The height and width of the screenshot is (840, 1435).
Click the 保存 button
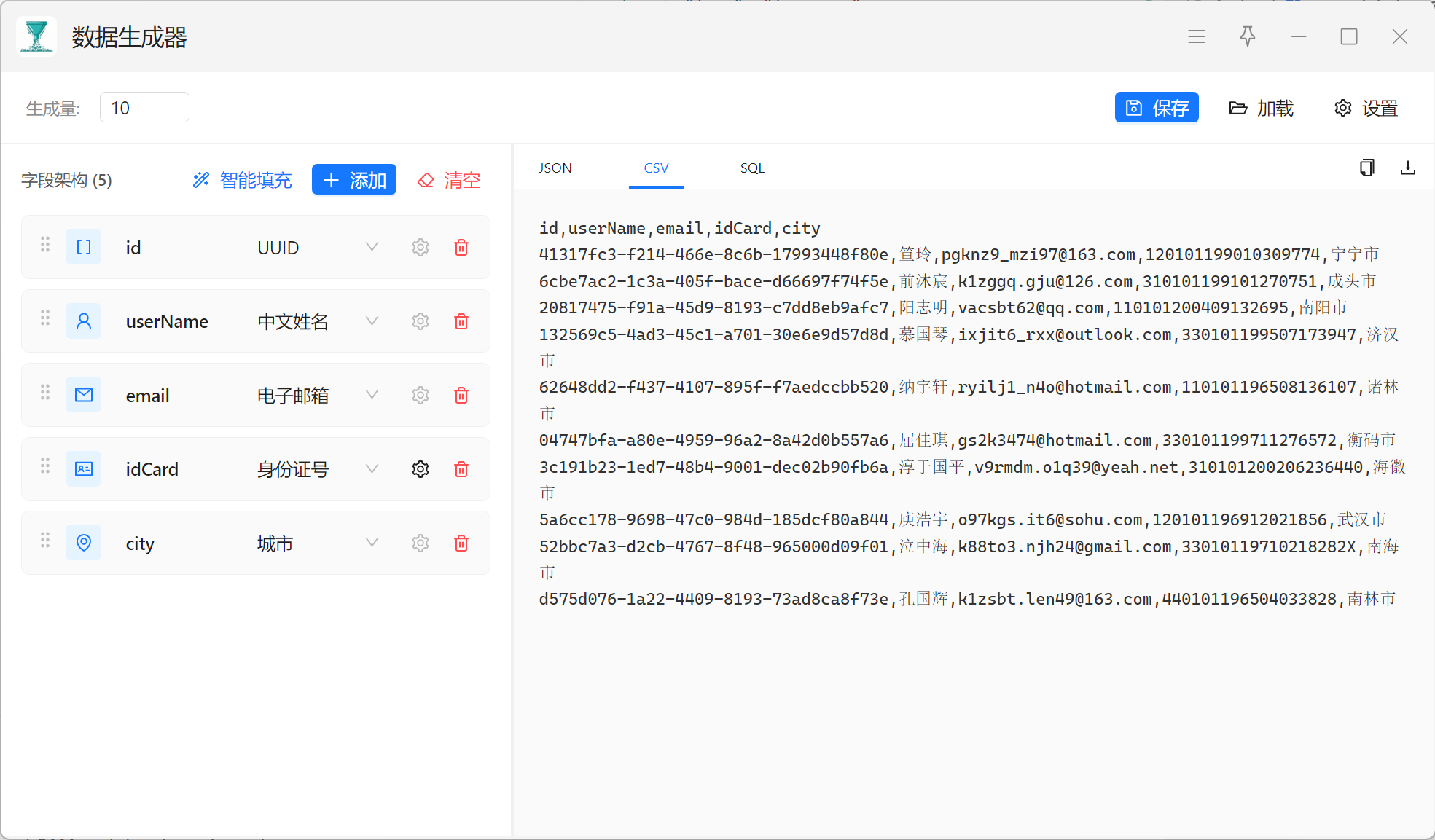pyautogui.click(x=1156, y=108)
